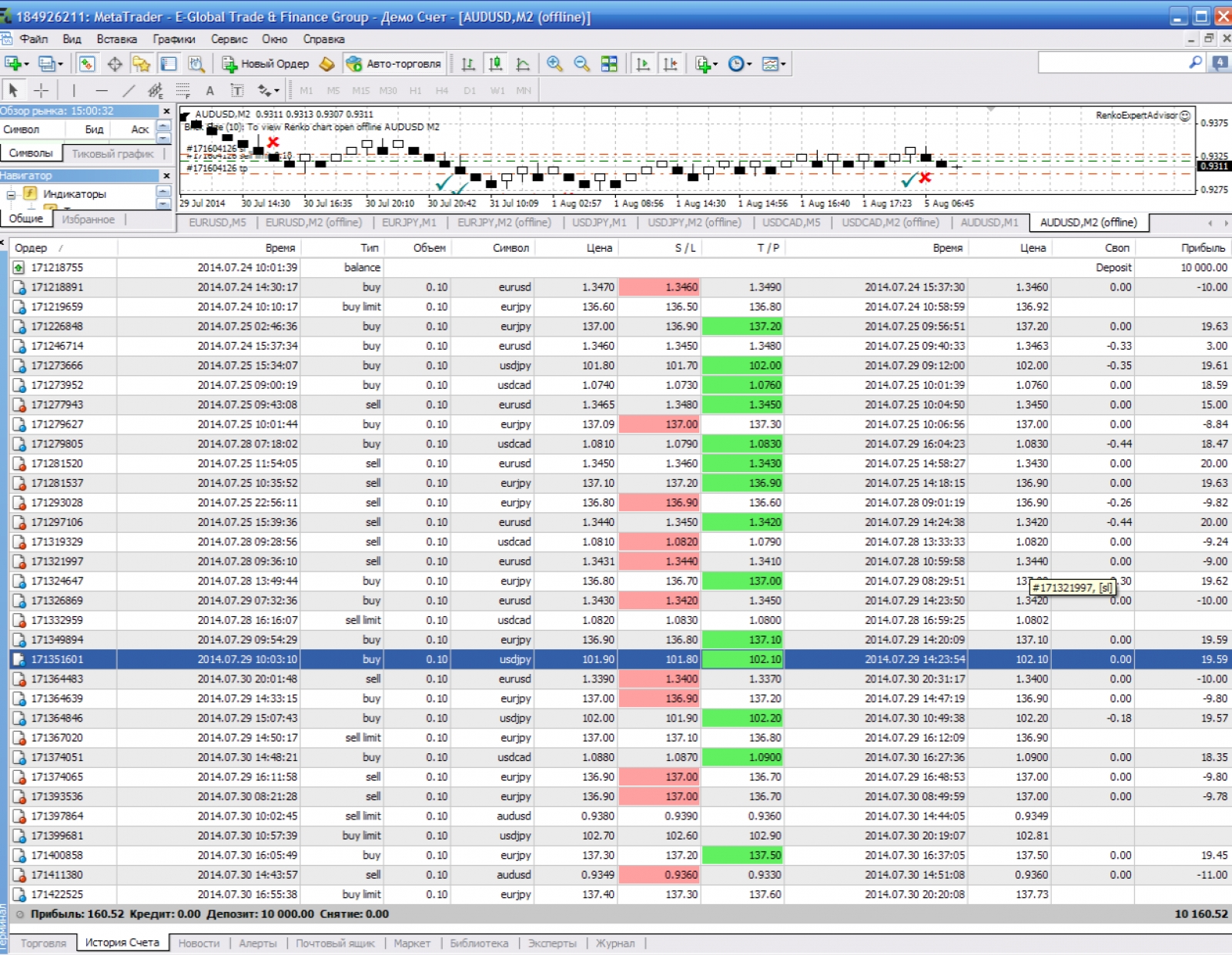Open the Journal terminal tab
Screen dimensions: 1232x955
point(615,943)
